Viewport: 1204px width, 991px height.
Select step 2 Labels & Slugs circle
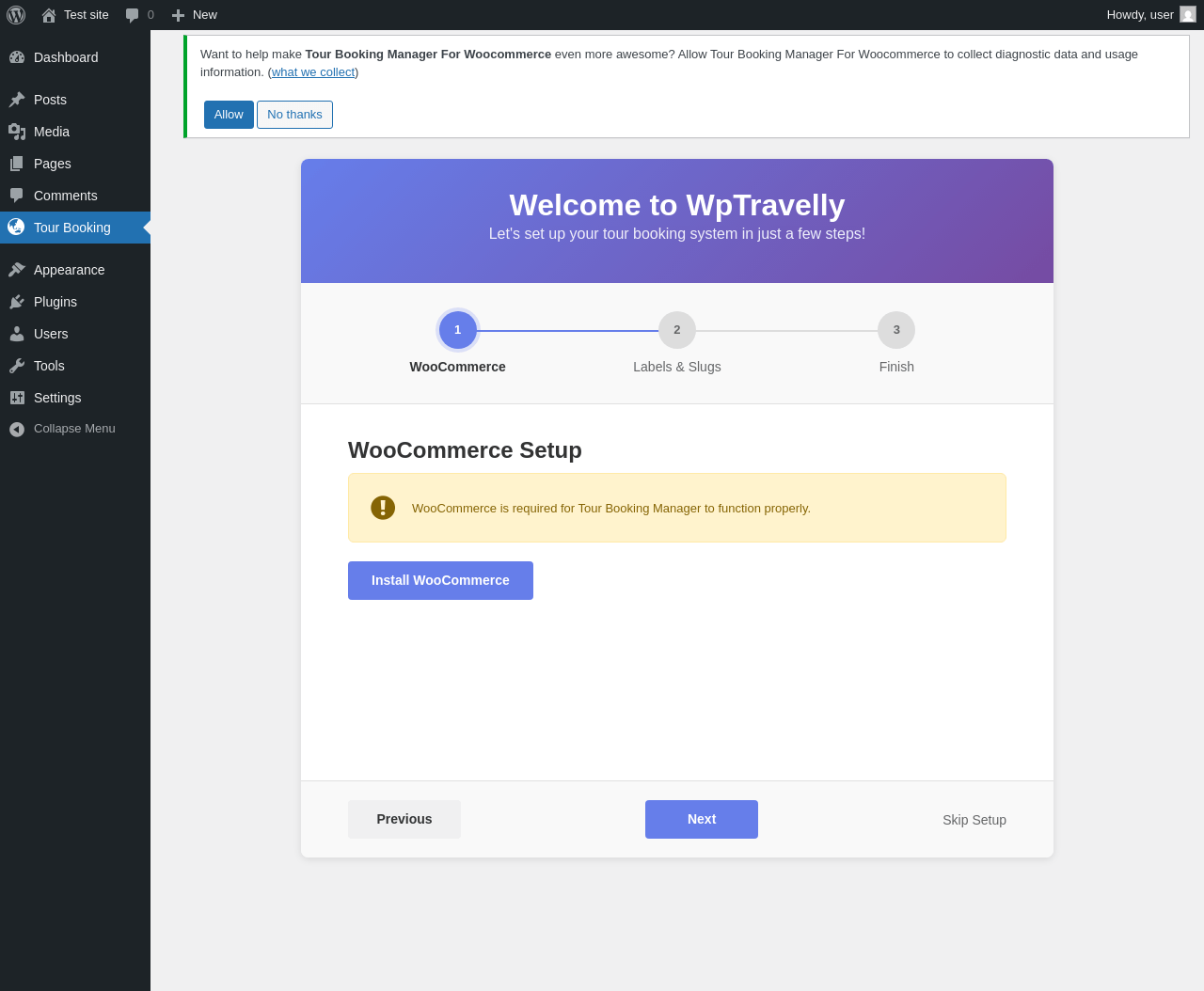[x=677, y=330]
